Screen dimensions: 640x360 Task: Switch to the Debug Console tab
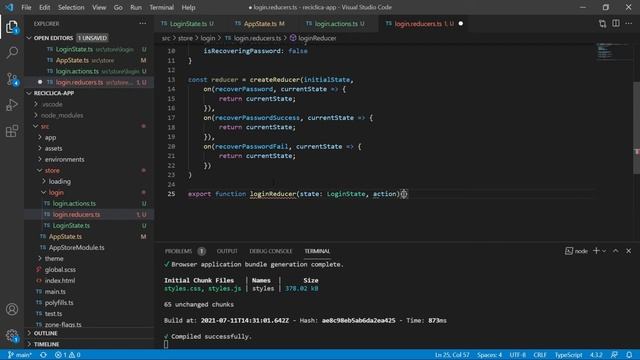(x=271, y=251)
